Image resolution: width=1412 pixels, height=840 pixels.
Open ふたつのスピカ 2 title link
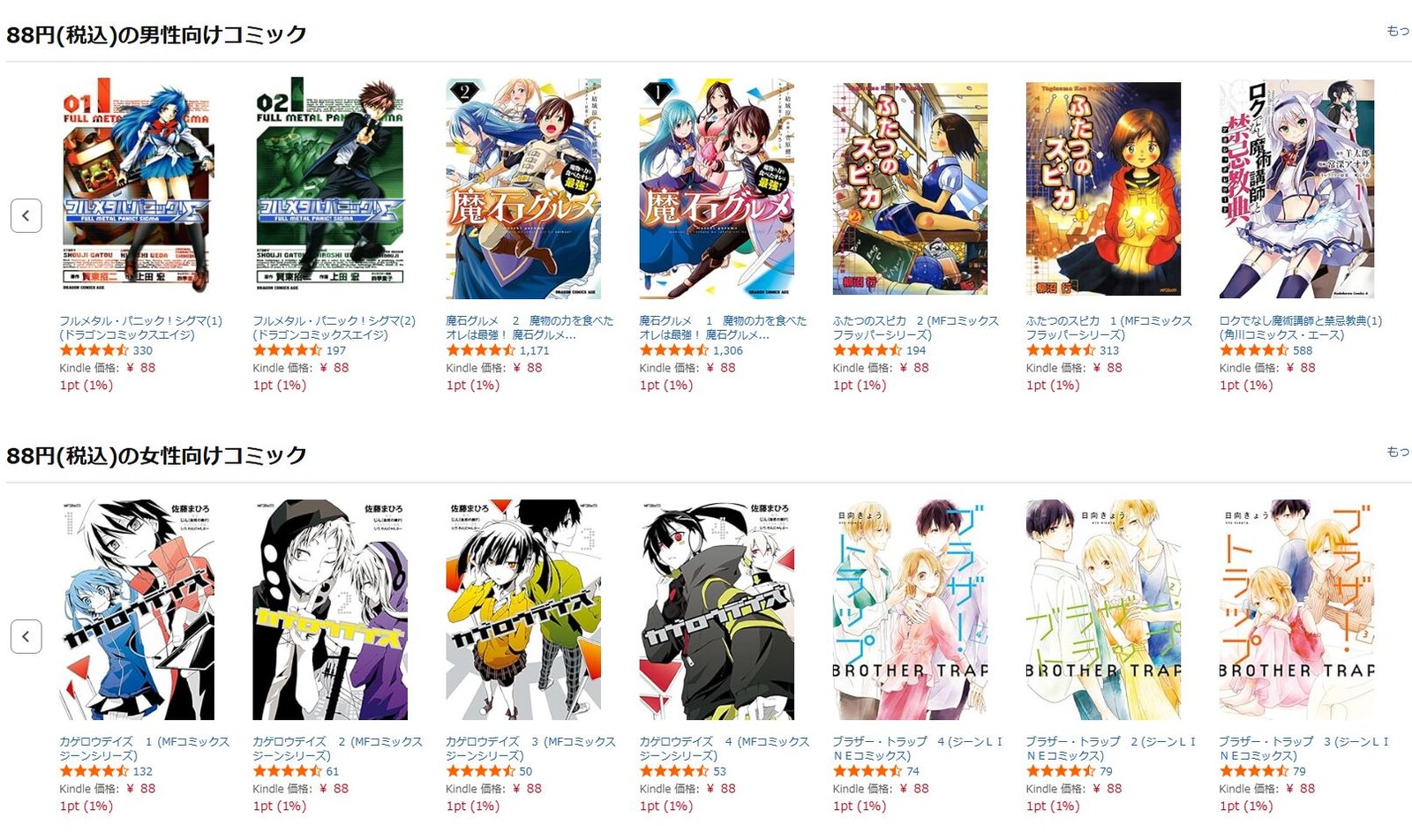(x=916, y=327)
